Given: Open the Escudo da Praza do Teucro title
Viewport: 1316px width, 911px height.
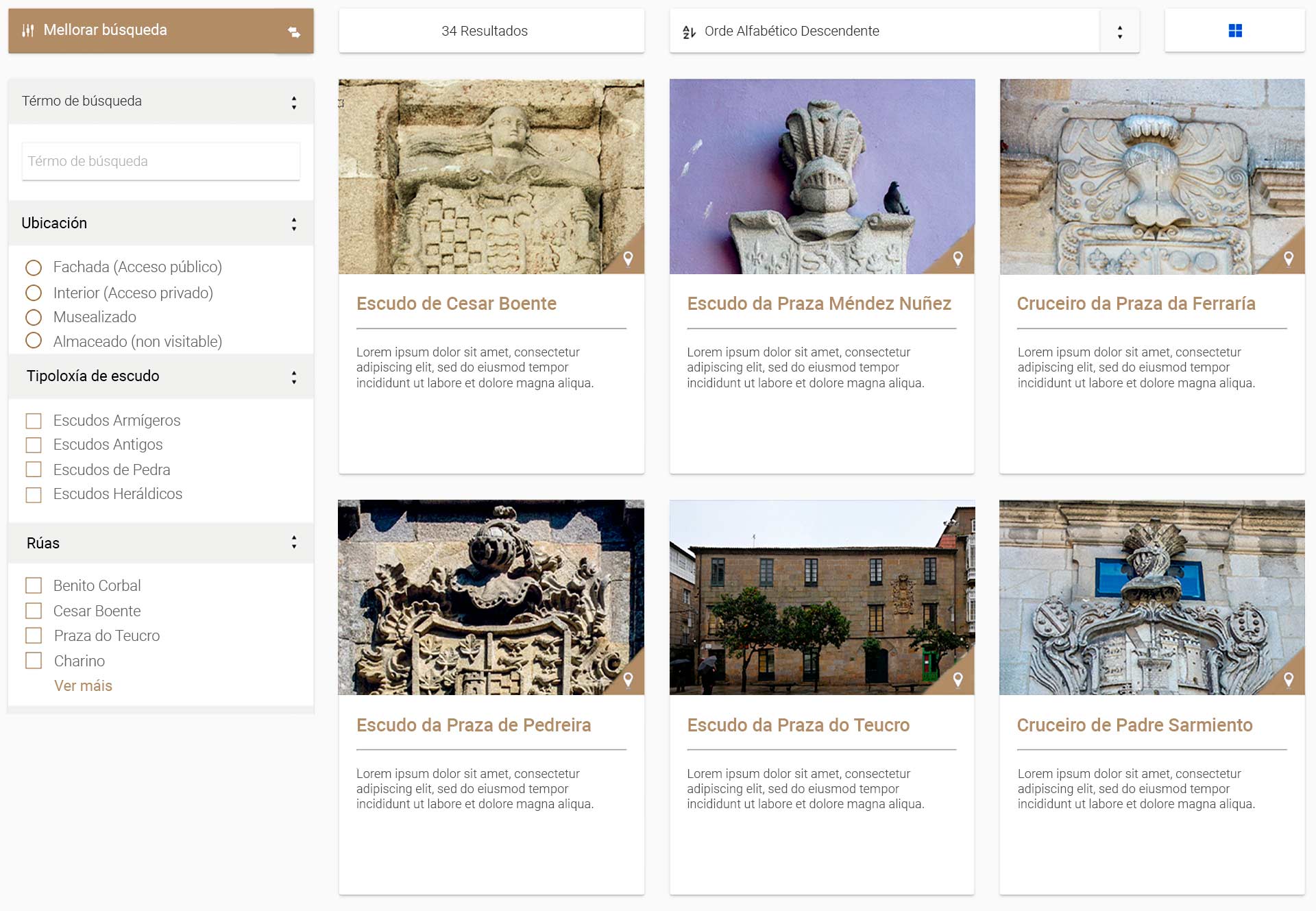Looking at the screenshot, I should coord(798,725).
